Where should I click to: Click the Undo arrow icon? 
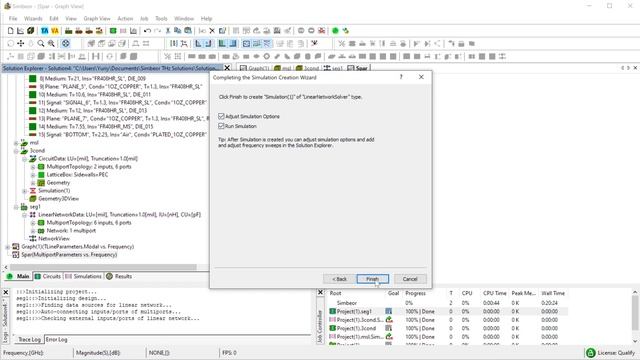coord(147,31)
